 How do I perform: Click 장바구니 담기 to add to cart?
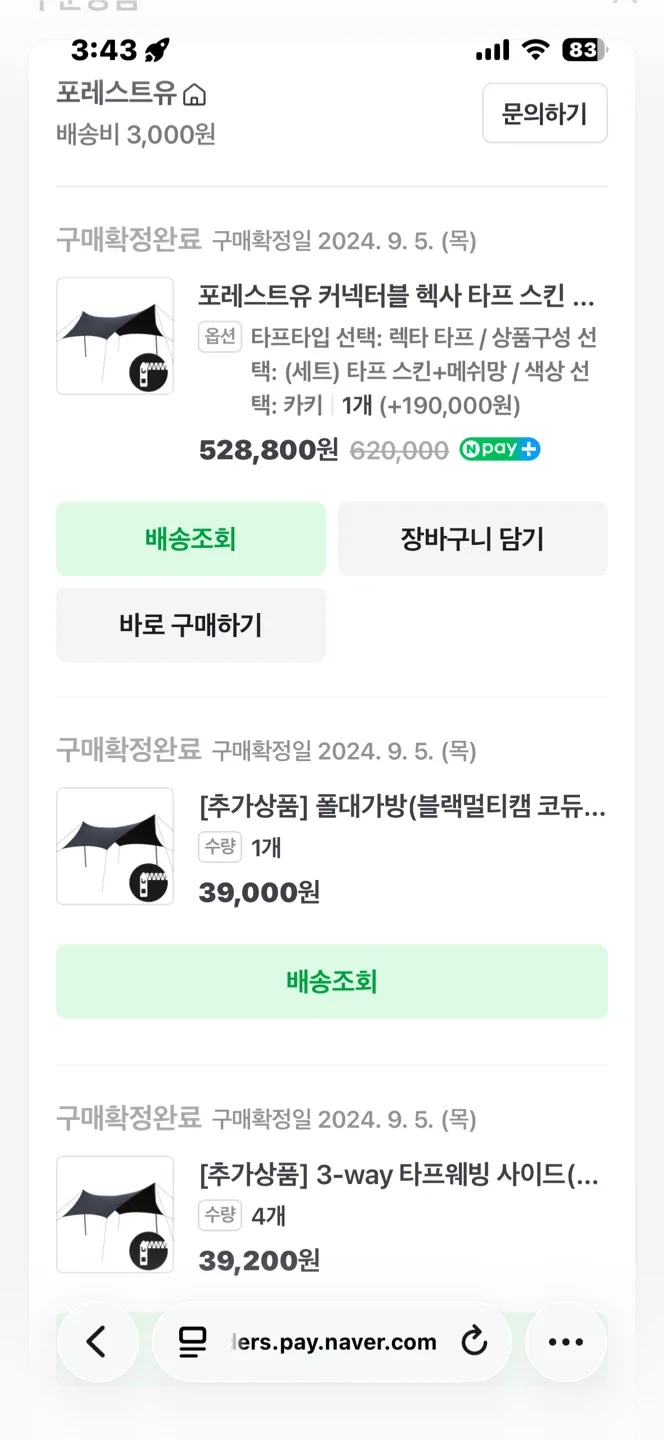click(473, 539)
